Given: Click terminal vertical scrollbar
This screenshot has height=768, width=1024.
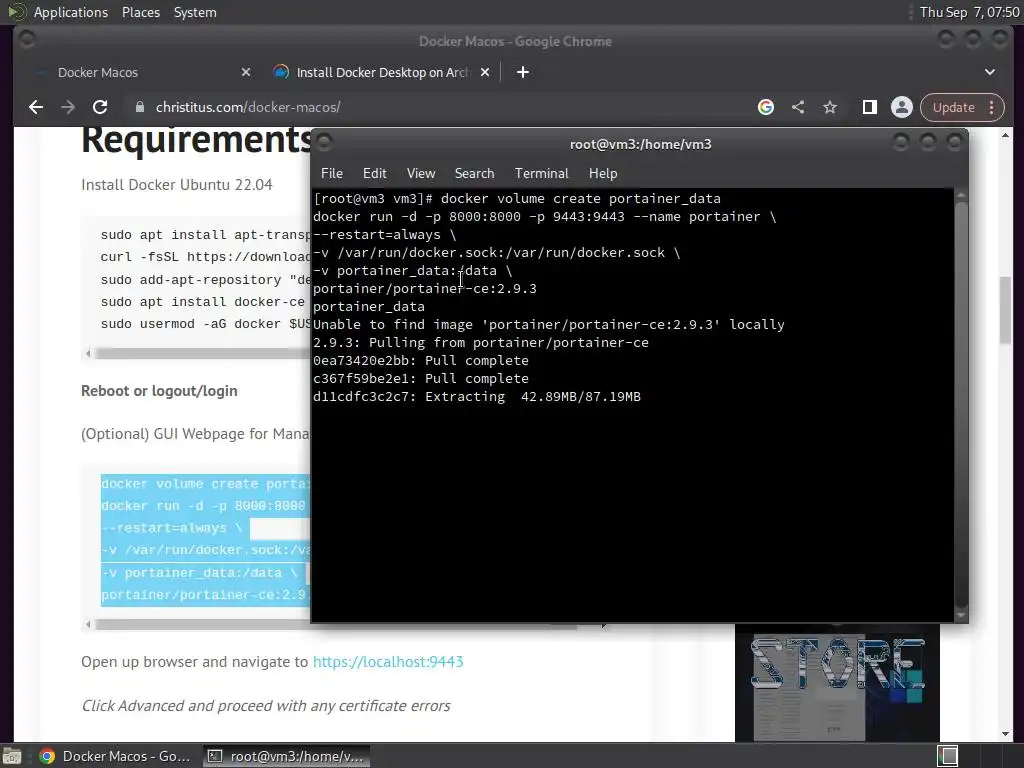Looking at the screenshot, I should (961, 405).
